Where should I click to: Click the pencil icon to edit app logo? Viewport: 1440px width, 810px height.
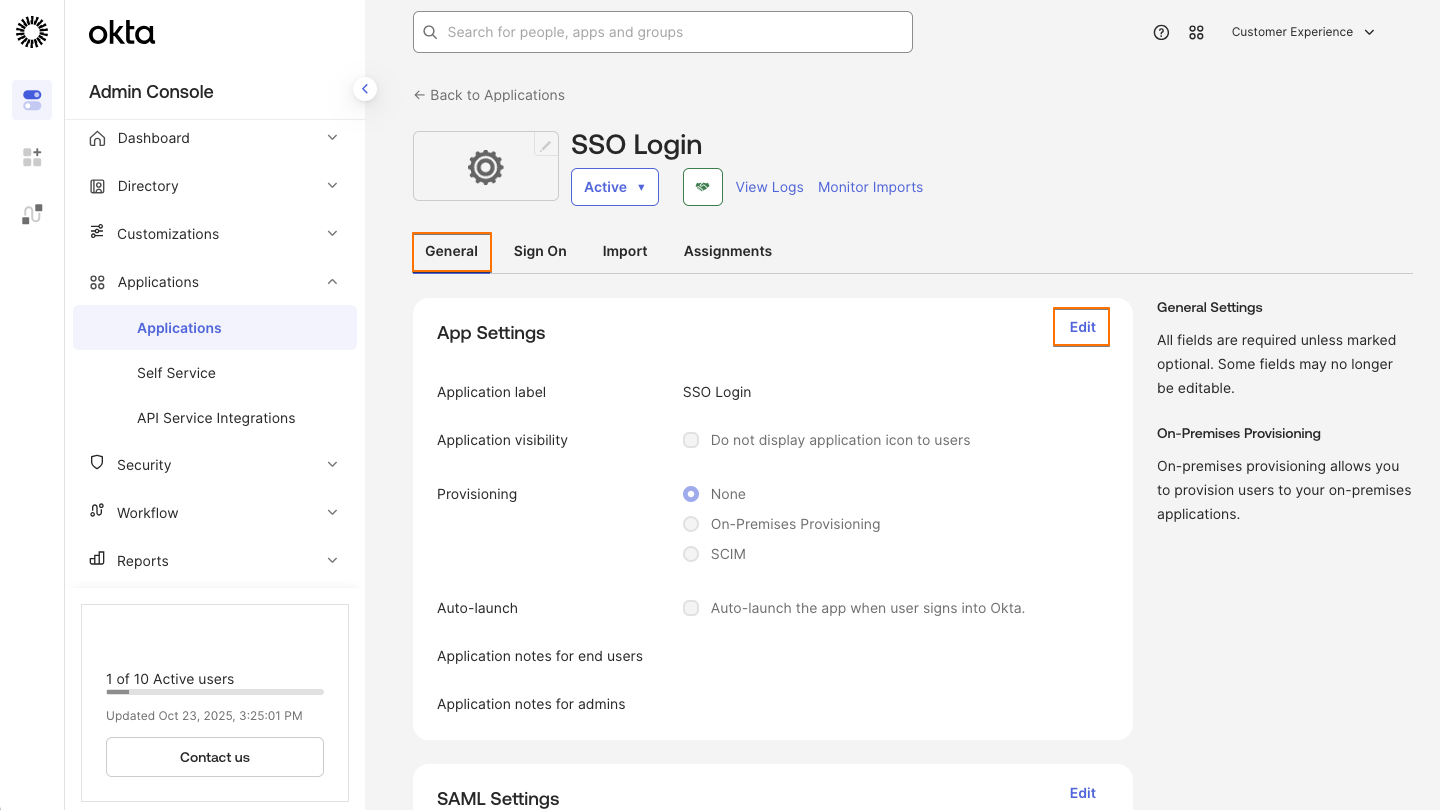546,144
